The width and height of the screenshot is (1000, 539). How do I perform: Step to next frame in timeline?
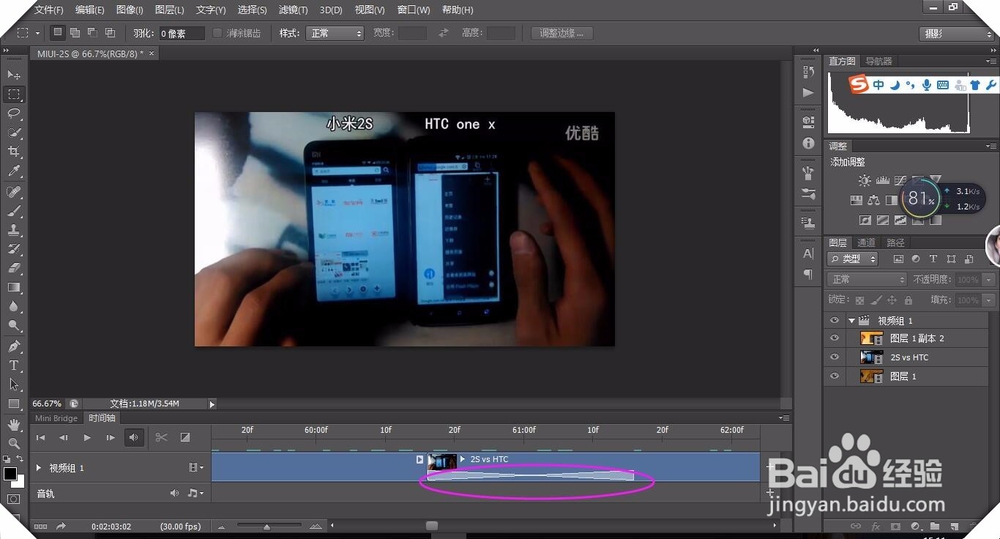click(x=110, y=438)
